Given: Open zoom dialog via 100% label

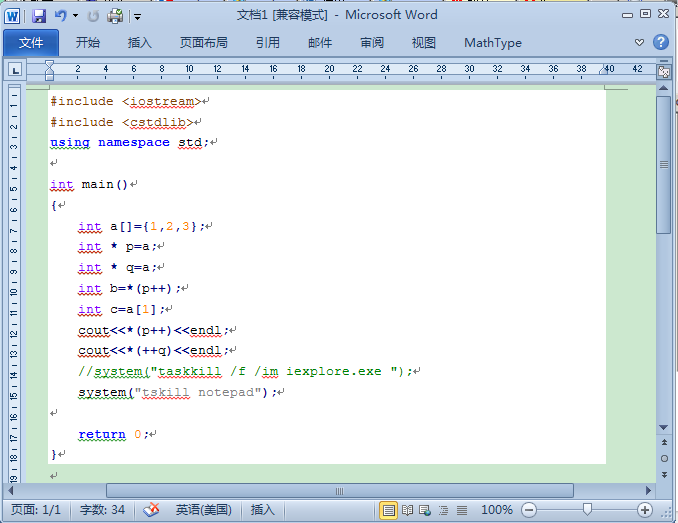Looking at the screenshot, I should pos(496,510).
